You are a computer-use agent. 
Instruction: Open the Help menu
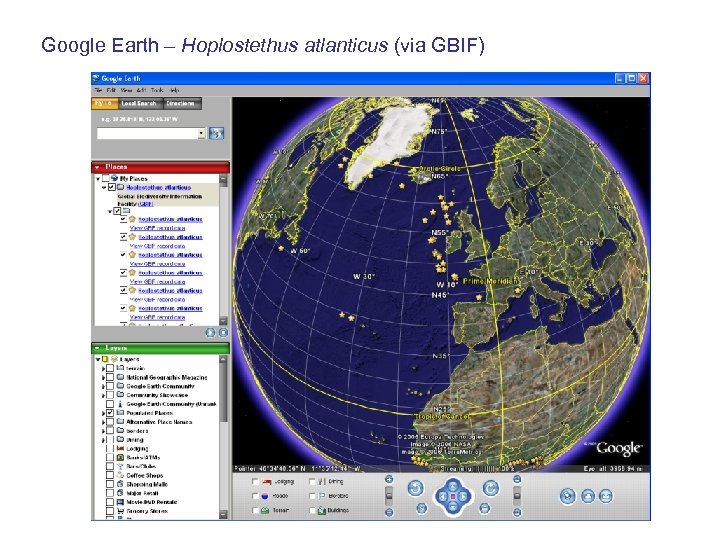point(174,90)
